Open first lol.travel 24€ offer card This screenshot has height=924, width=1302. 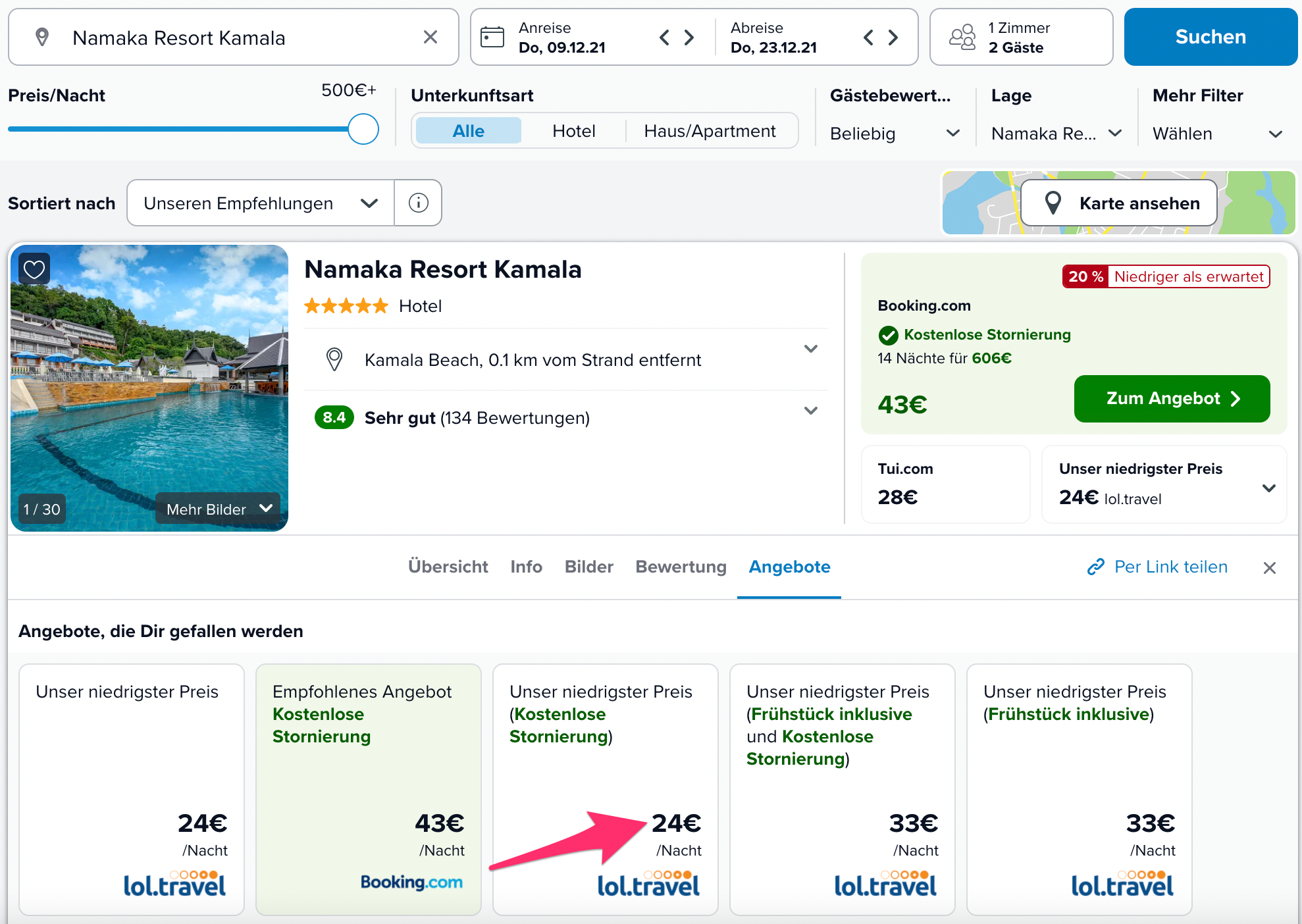click(132, 789)
